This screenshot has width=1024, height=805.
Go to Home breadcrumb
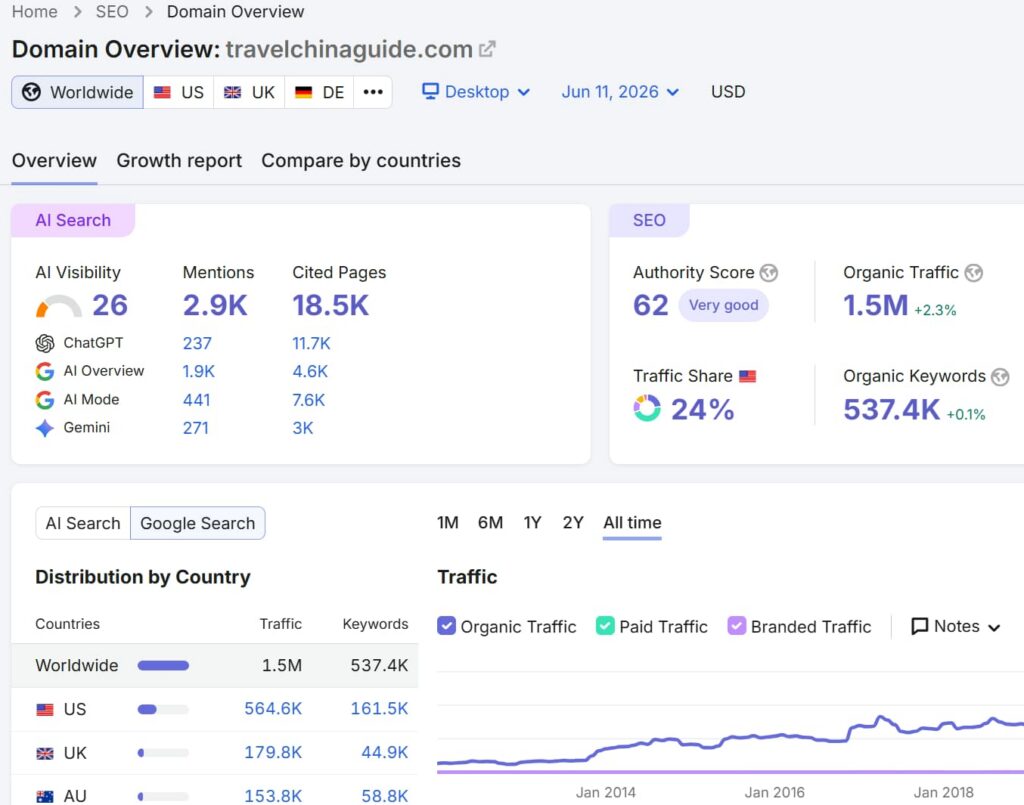[x=35, y=12]
